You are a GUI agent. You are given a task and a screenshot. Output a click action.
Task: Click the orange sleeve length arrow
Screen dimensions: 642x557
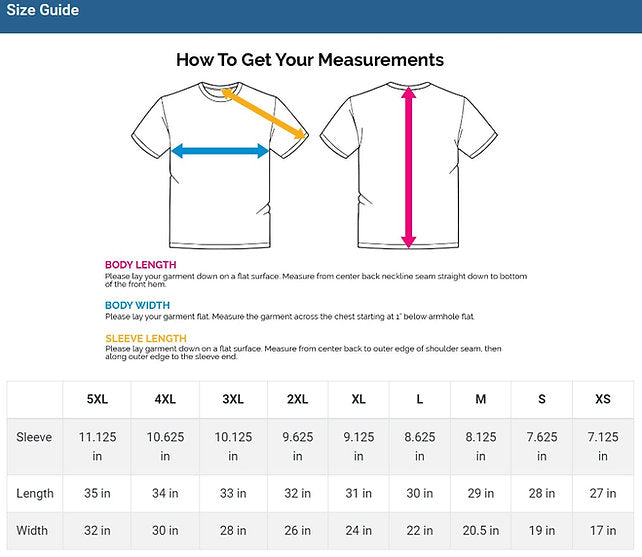(264, 112)
